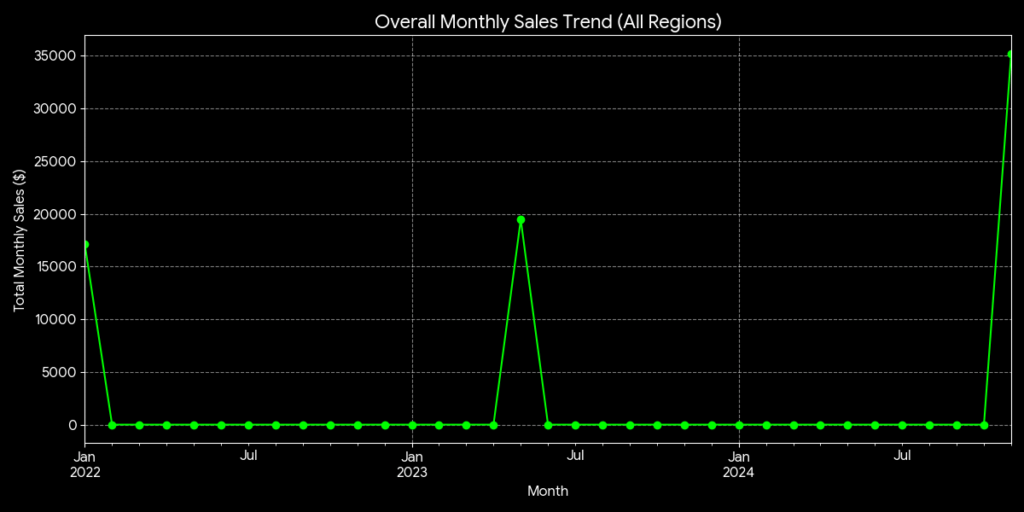Select the 0 y-axis tick label

(x=72, y=425)
